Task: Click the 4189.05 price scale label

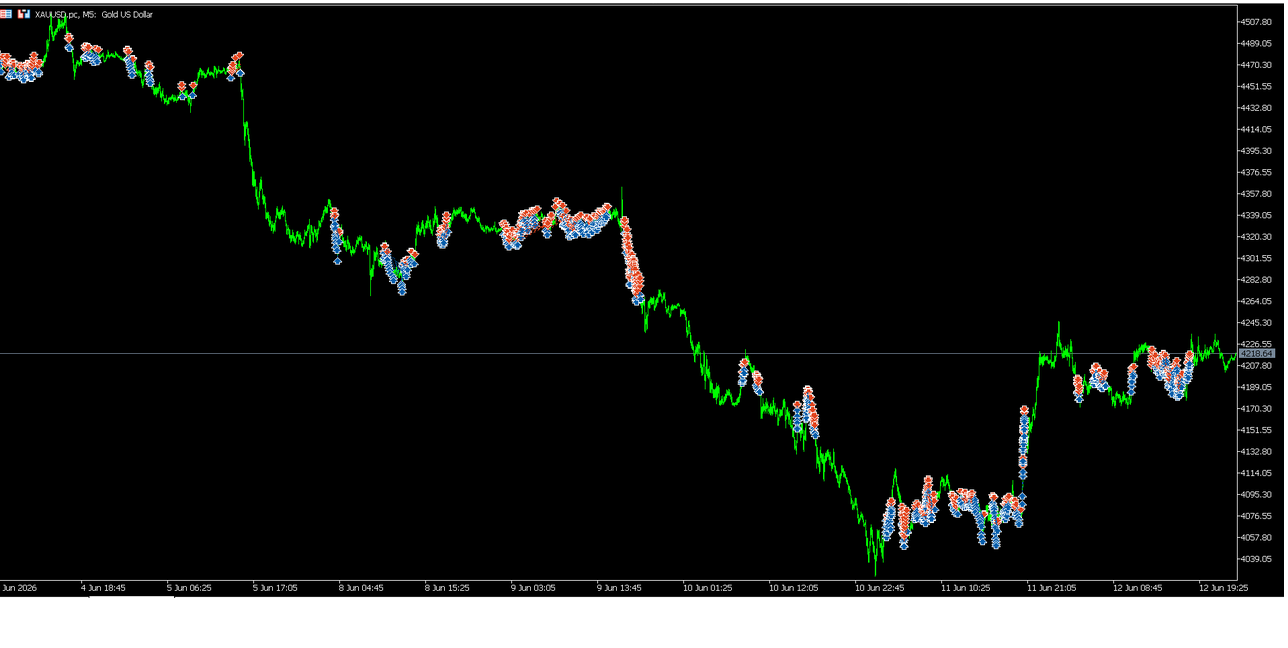Action: click(x=1257, y=387)
